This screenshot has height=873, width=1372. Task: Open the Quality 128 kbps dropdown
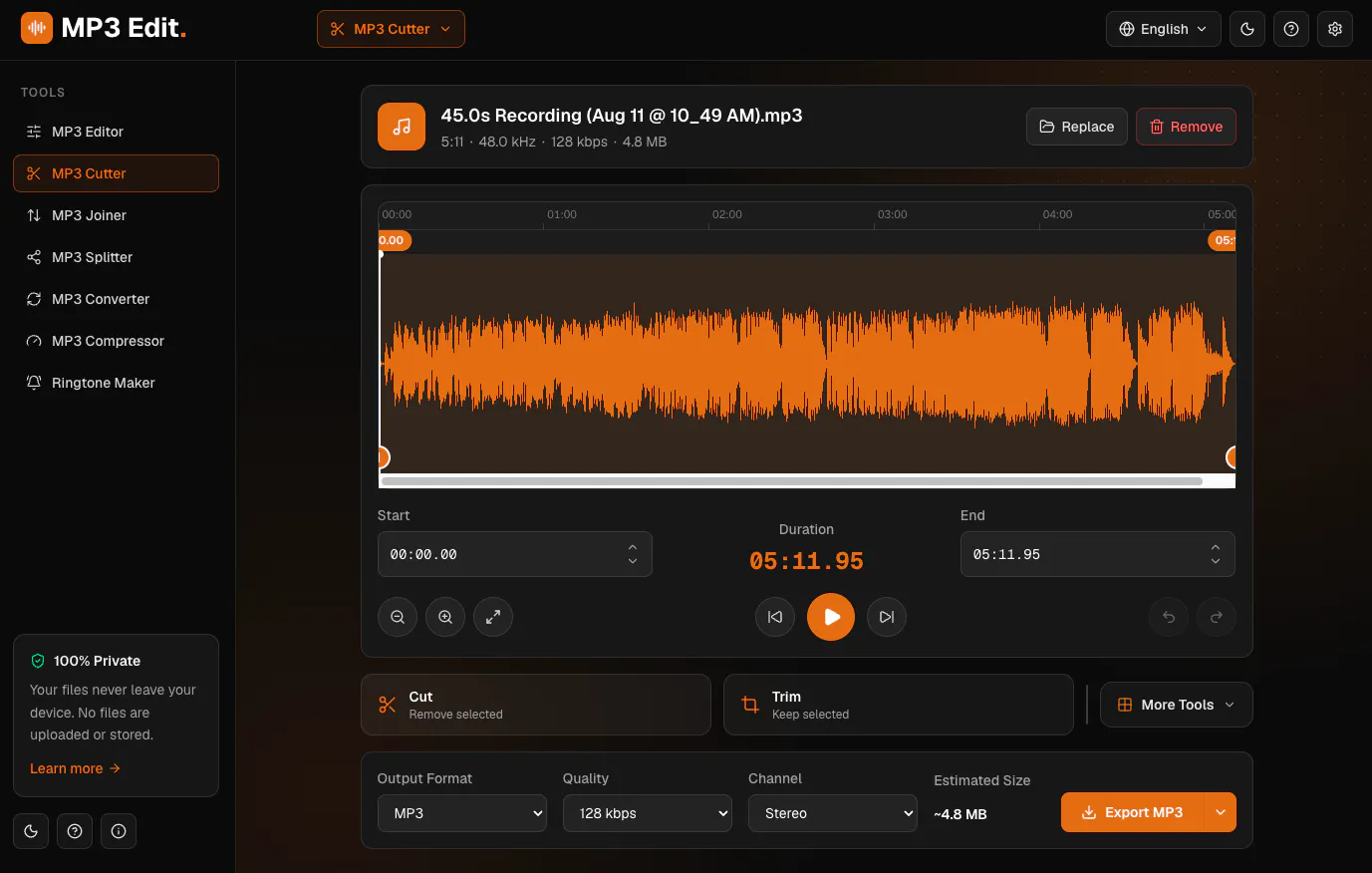(x=648, y=813)
